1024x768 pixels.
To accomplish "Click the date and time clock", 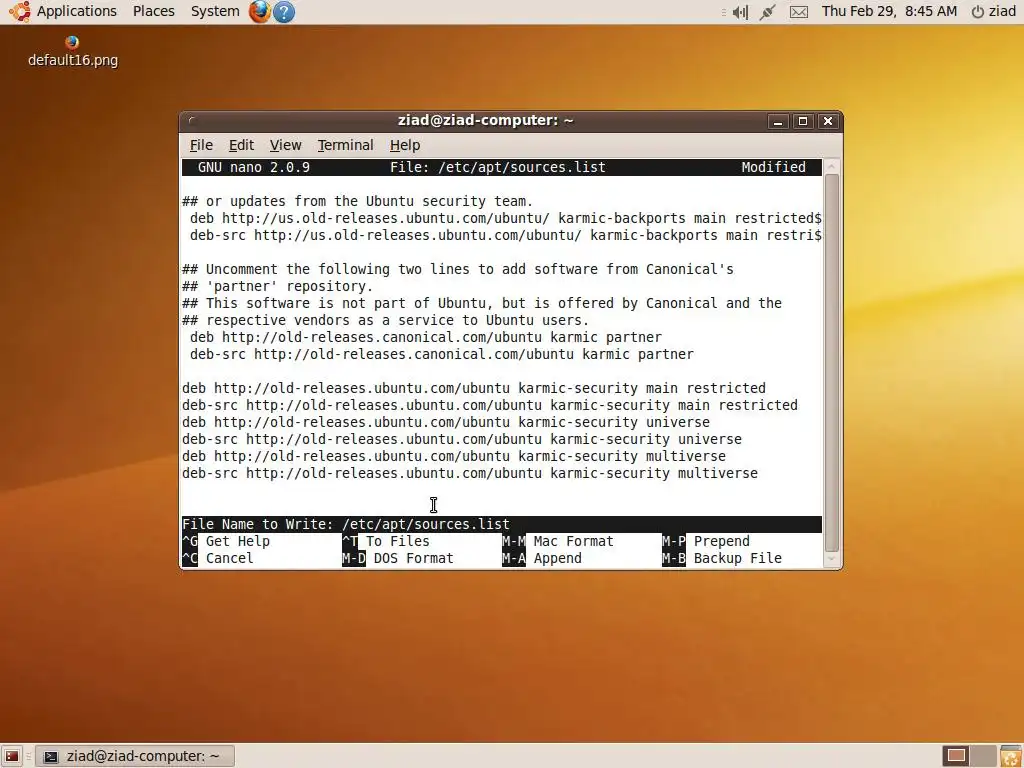I will [889, 11].
